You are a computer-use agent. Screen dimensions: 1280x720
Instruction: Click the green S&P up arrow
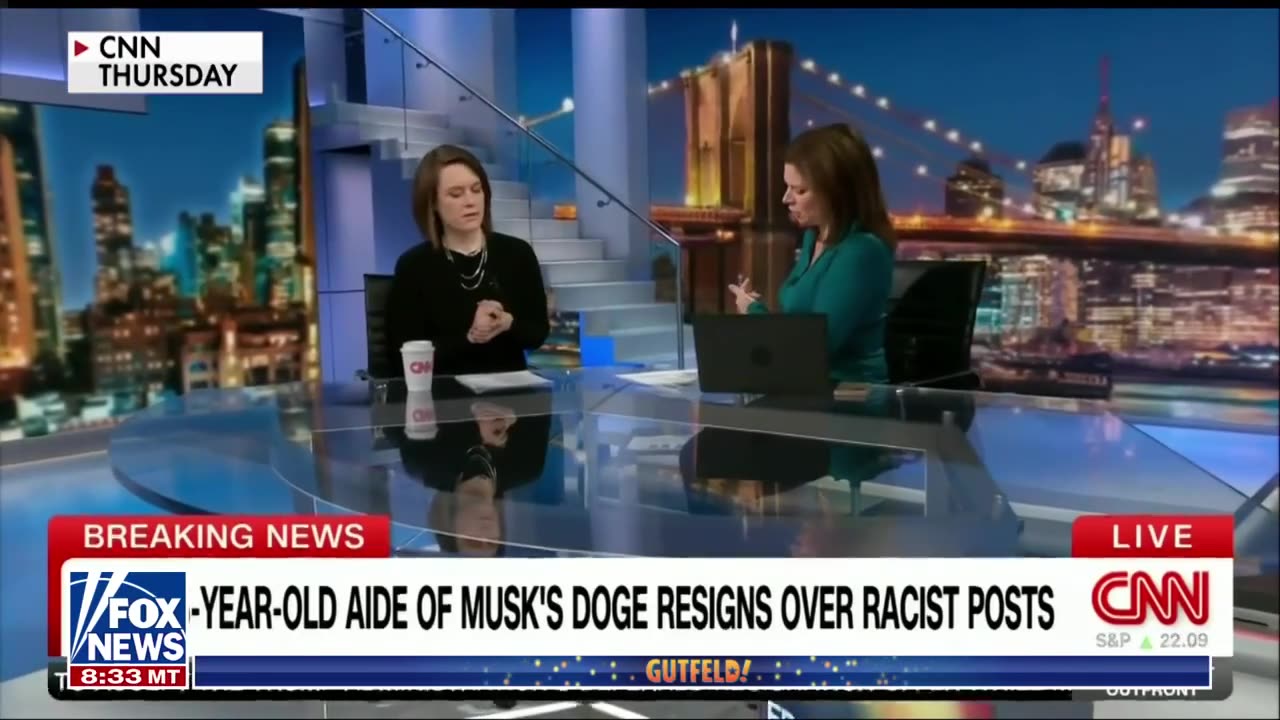coord(1148,641)
